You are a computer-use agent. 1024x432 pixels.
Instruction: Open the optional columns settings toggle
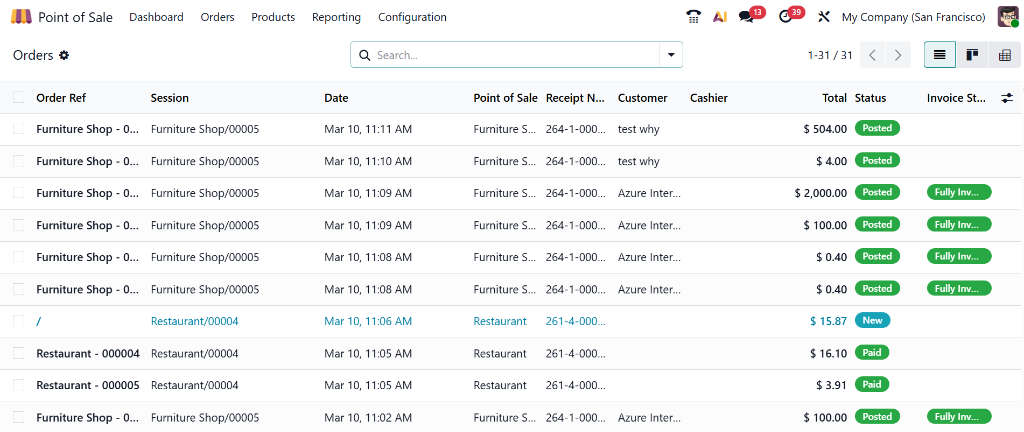tap(1007, 98)
